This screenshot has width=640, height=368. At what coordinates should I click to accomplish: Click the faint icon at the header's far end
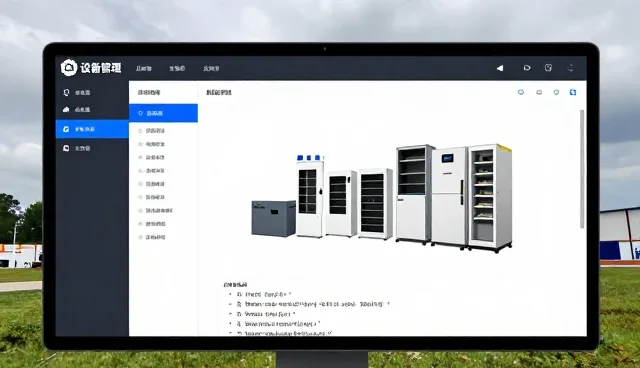571,68
